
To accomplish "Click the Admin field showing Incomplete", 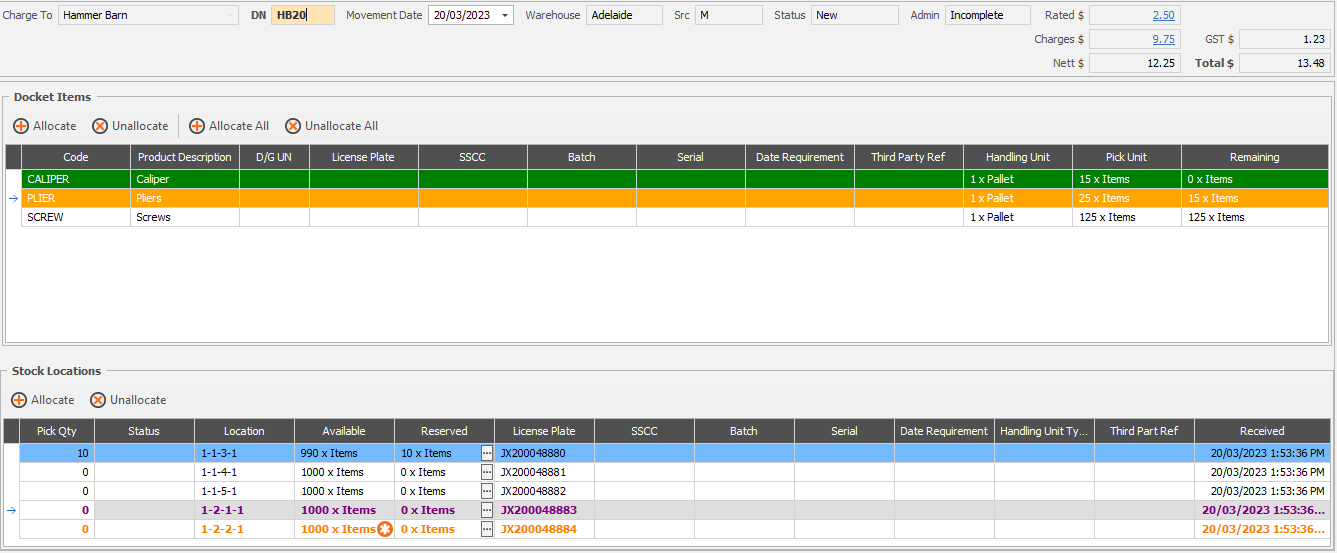I will pos(988,15).
